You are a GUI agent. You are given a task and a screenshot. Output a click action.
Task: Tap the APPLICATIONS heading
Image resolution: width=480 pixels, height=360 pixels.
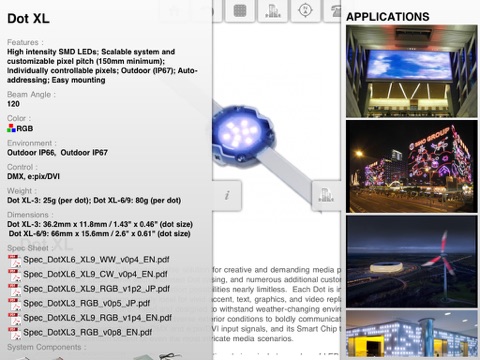[x=388, y=17]
